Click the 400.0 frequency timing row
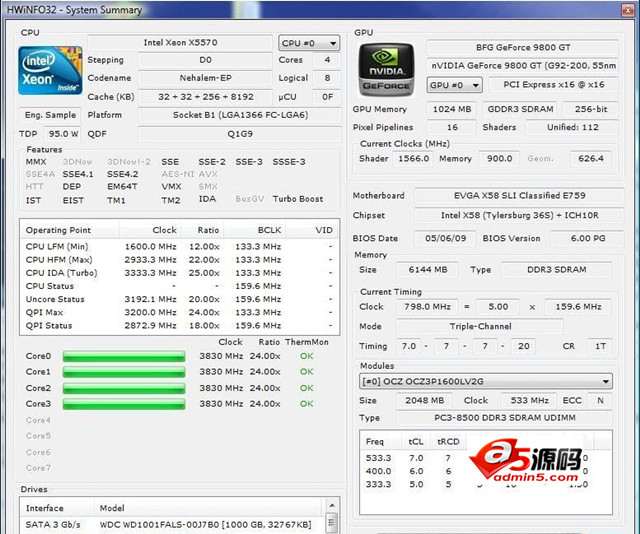 point(486,472)
